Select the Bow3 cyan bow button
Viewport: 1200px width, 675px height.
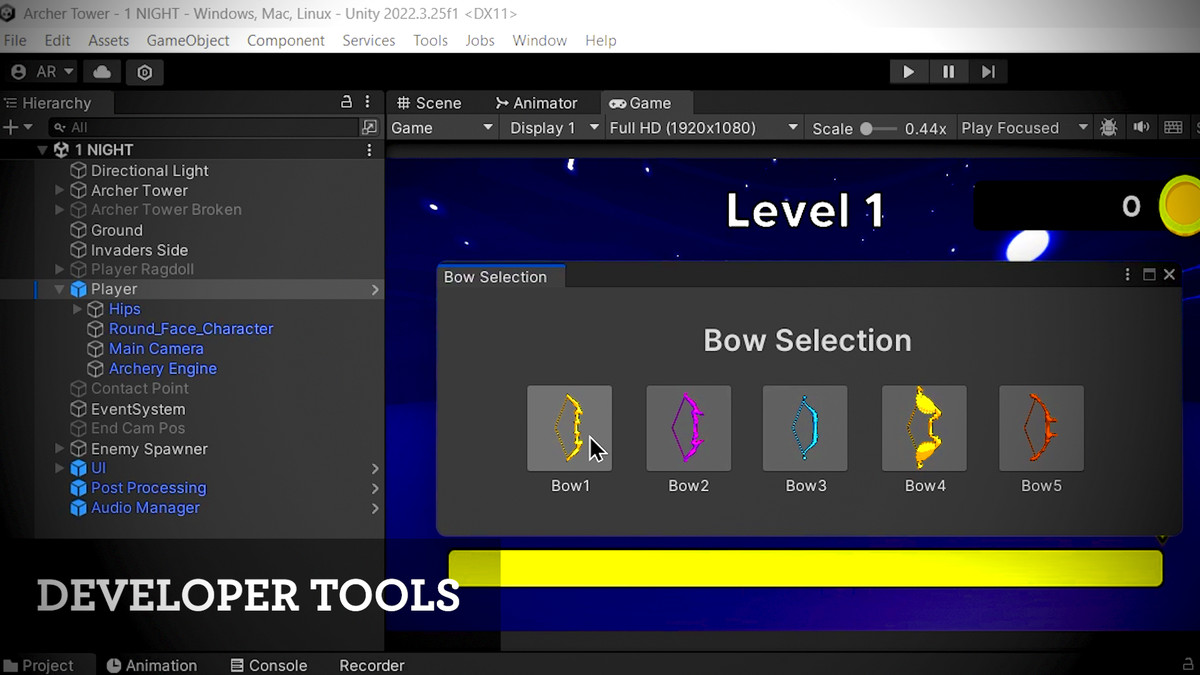tap(805, 428)
